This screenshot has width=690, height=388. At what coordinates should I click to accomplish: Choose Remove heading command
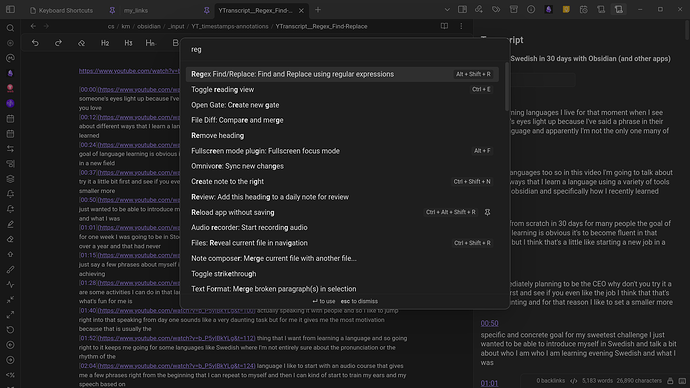(342, 135)
